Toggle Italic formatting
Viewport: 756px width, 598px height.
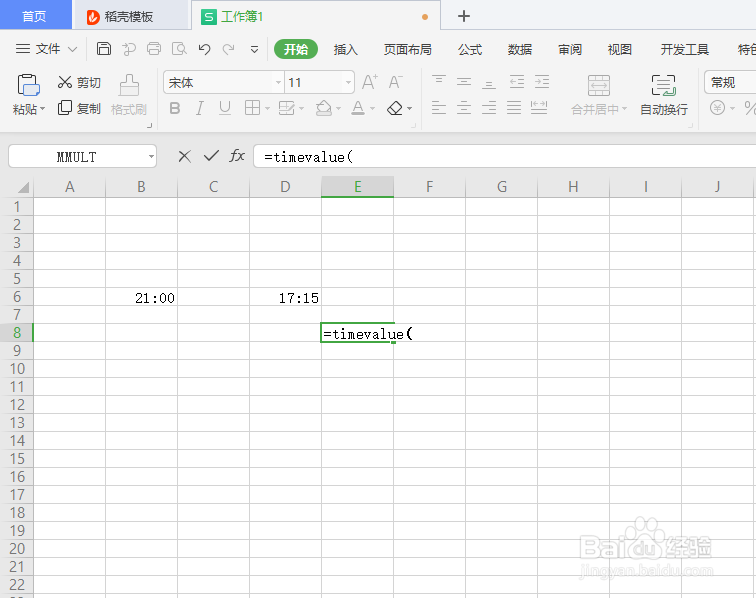[200, 108]
